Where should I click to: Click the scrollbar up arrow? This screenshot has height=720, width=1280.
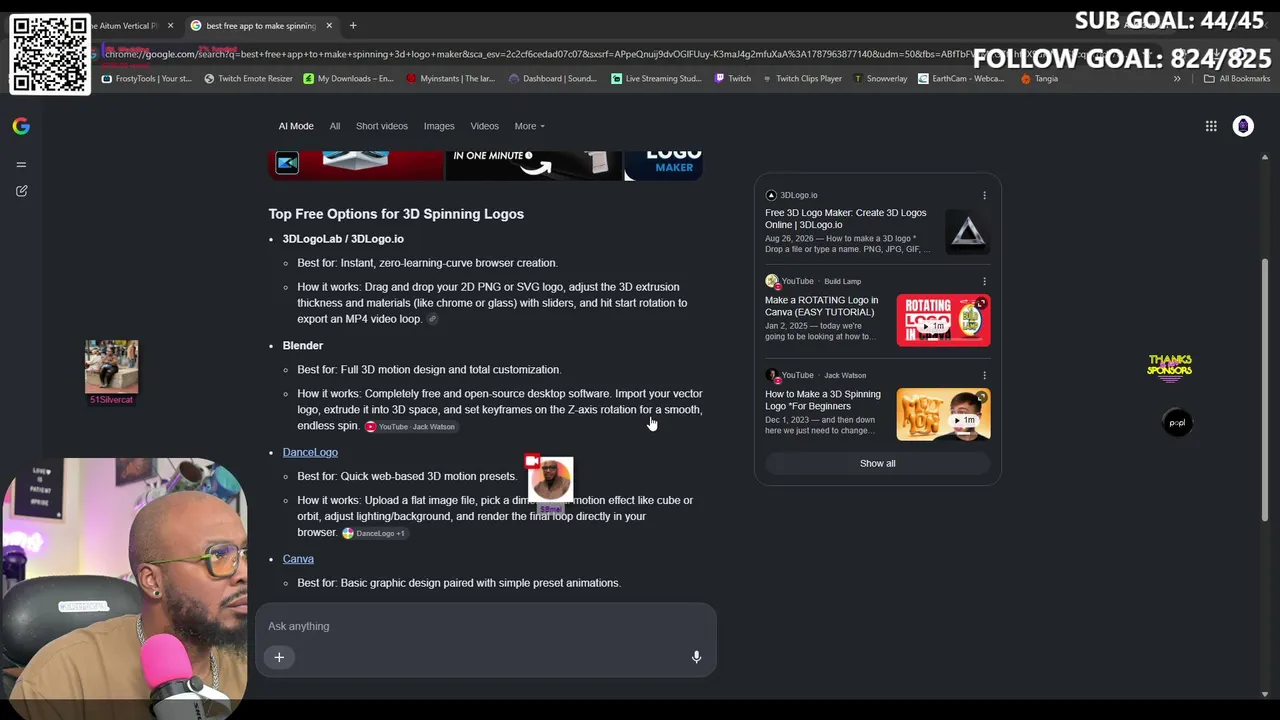[x=1265, y=157]
